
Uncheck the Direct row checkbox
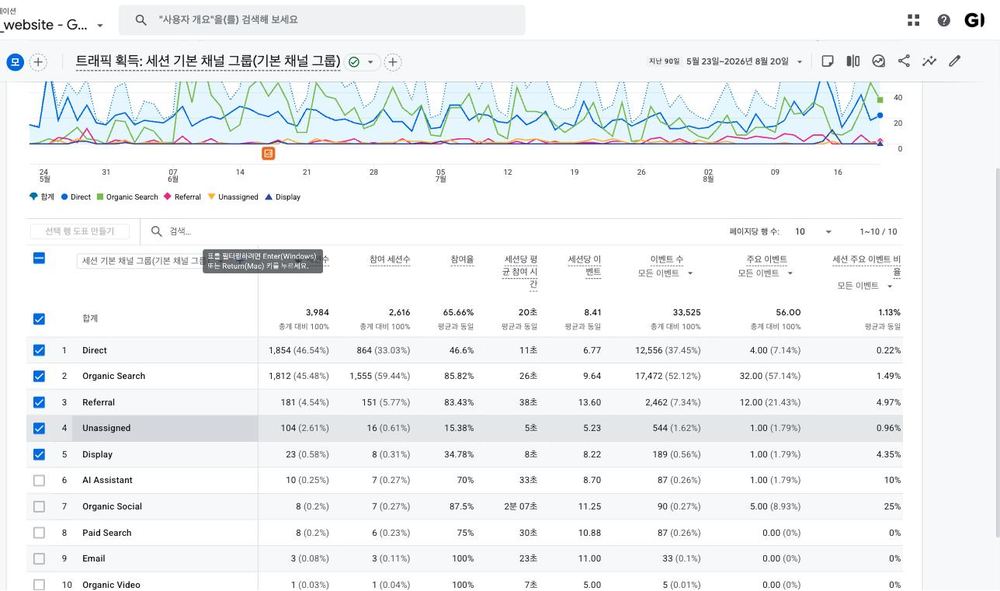(x=39, y=350)
